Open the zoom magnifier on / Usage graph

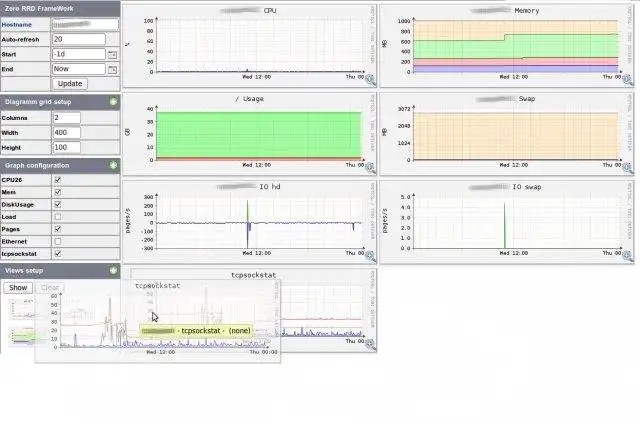pyautogui.click(x=370, y=168)
